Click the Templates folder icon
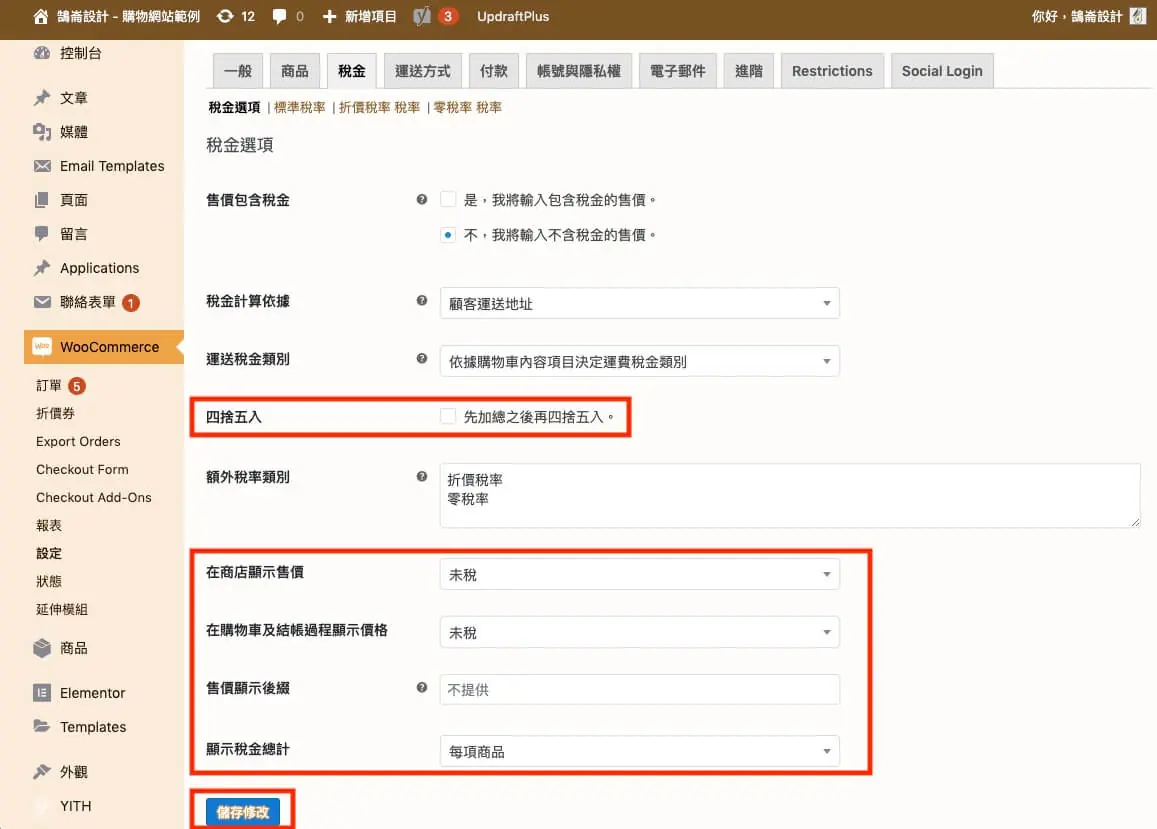This screenshot has width=1157, height=829. [x=42, y=726]
